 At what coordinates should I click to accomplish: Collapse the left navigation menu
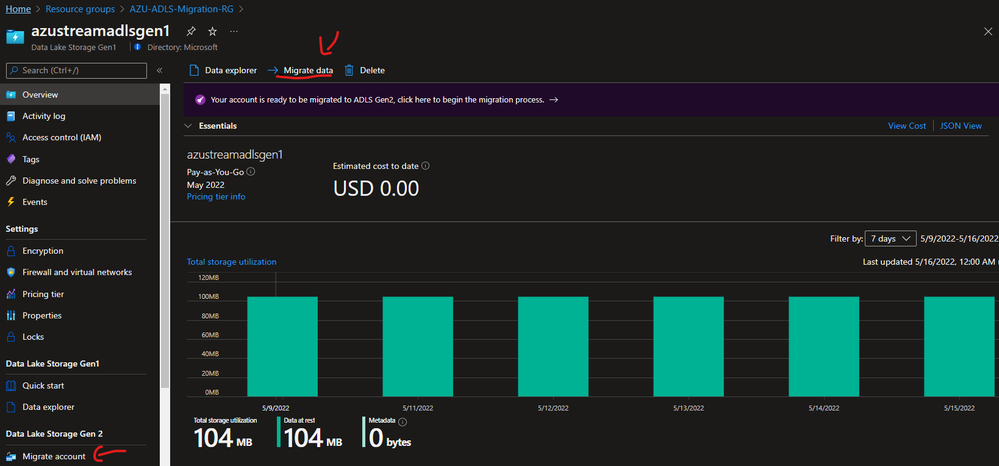(x=159, y=70)
